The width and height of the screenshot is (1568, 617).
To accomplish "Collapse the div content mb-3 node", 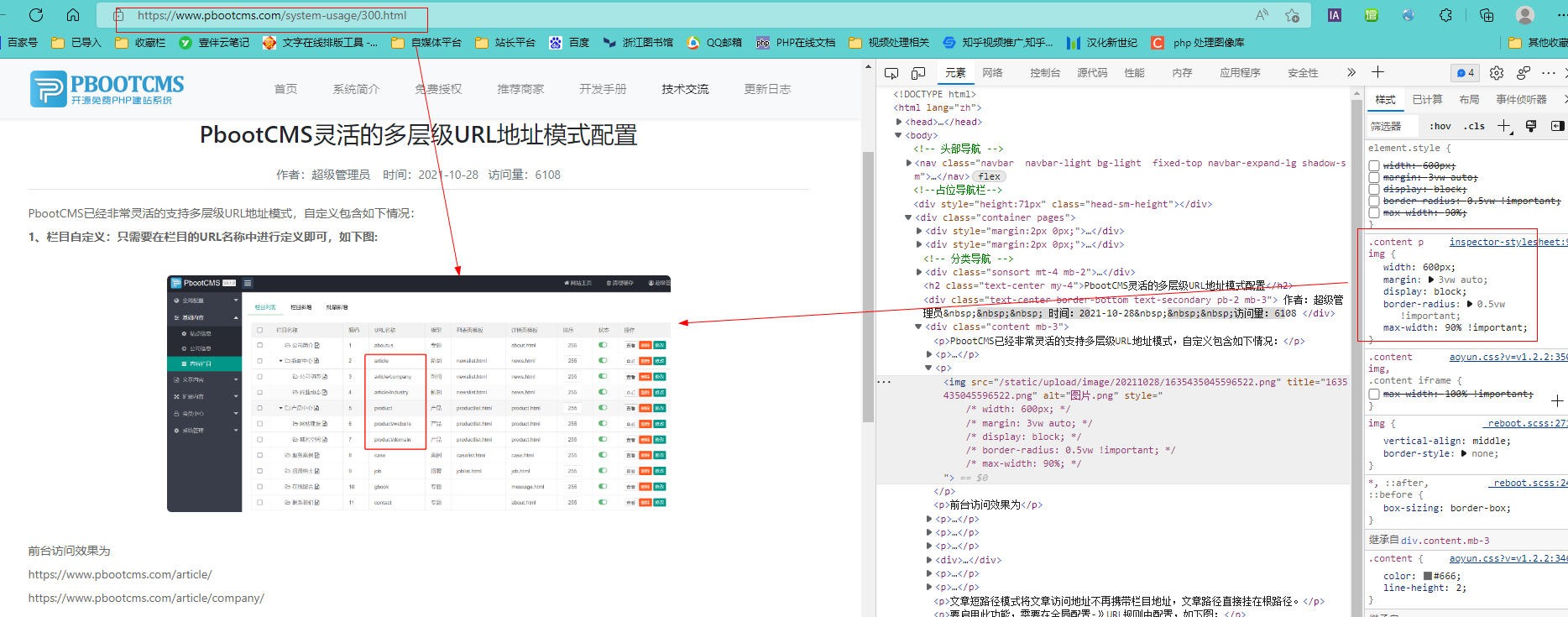I will 919,327.
